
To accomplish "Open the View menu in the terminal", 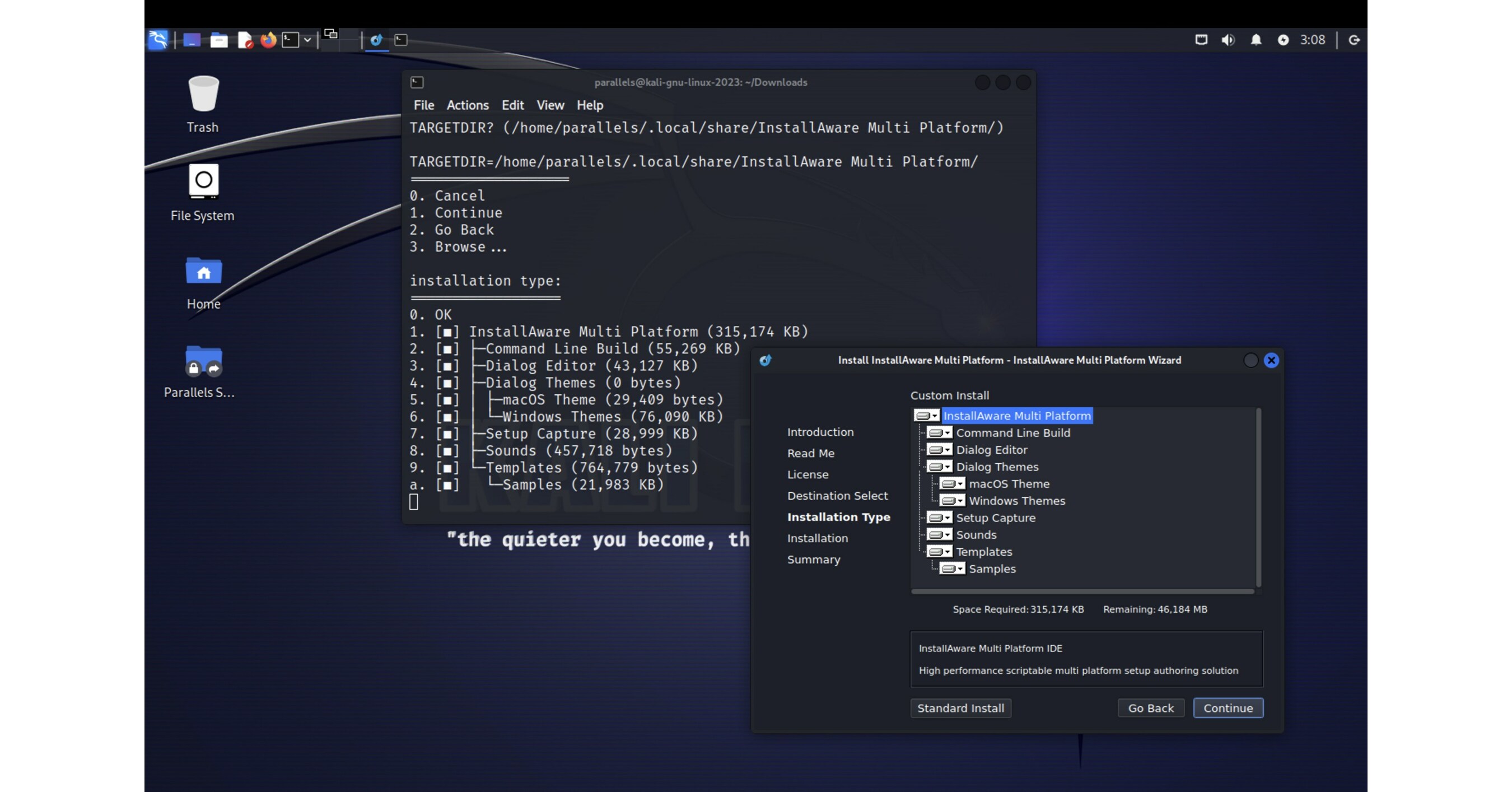I will pos(550,105).
